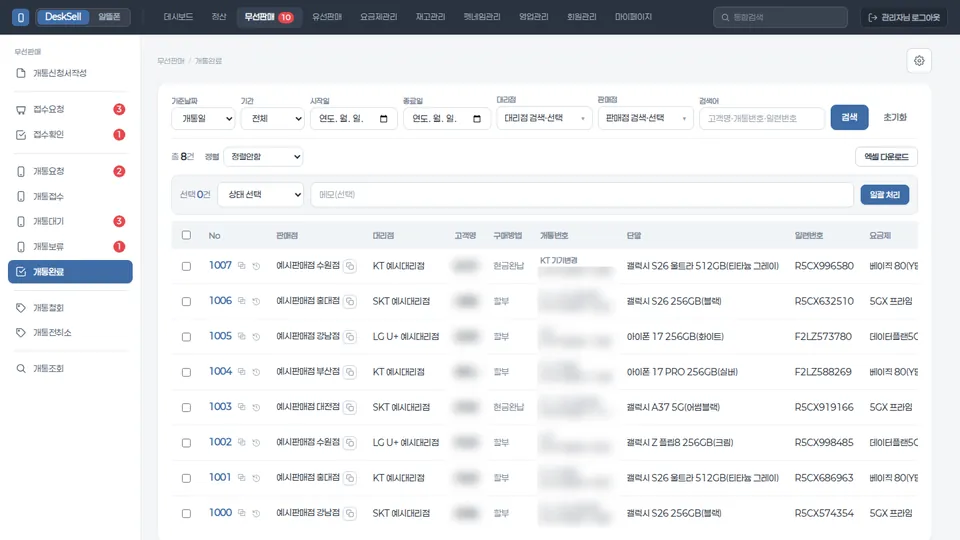Screen dimensions: 960x540
Task: Open 접수요청 in sidebar
Action: pos(70,109)
